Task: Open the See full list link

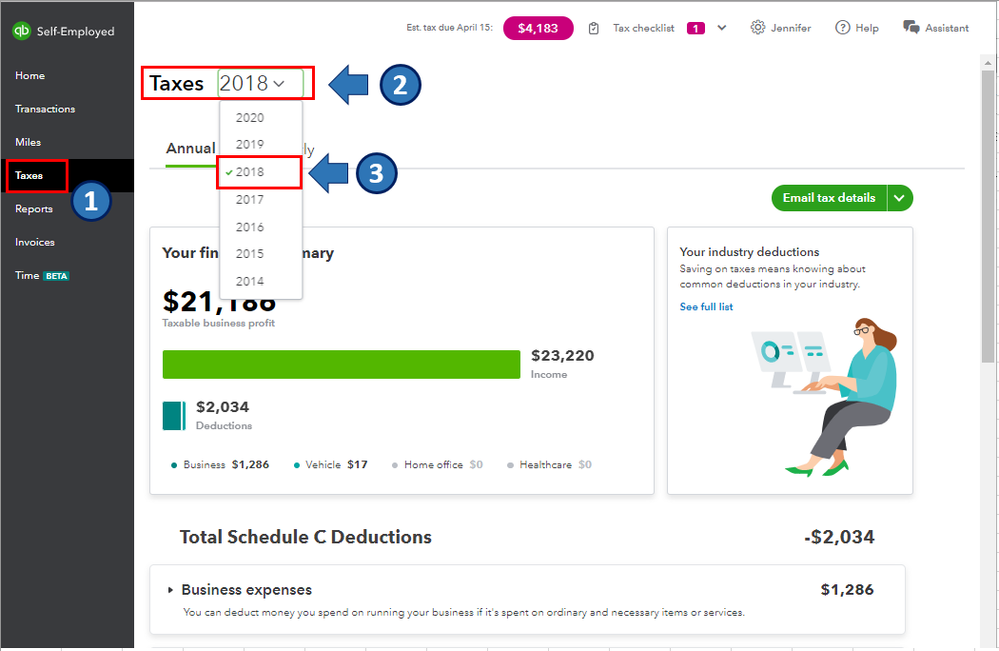Action: click(x=706, y=307)
